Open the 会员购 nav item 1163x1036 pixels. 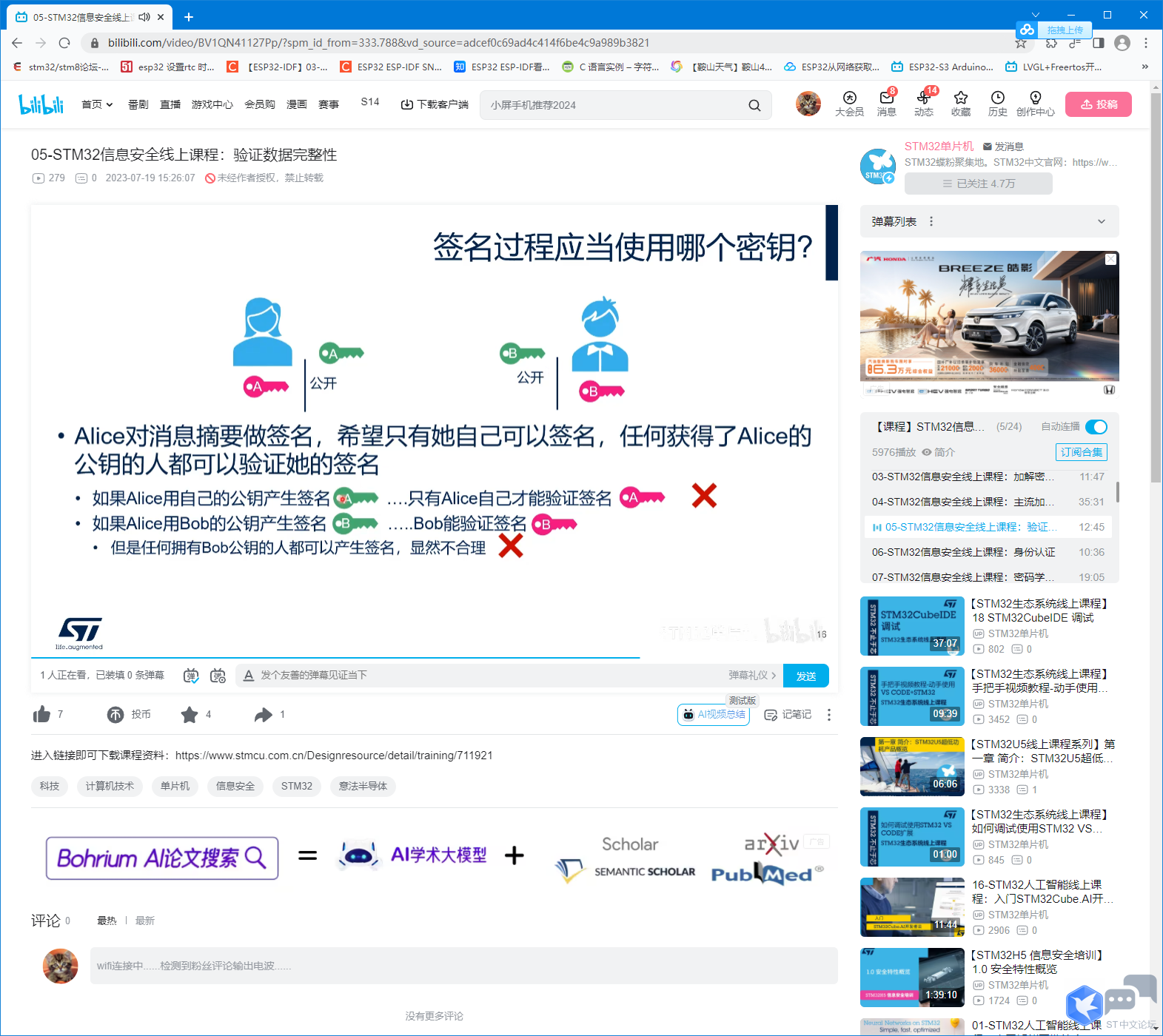(260, 104)
